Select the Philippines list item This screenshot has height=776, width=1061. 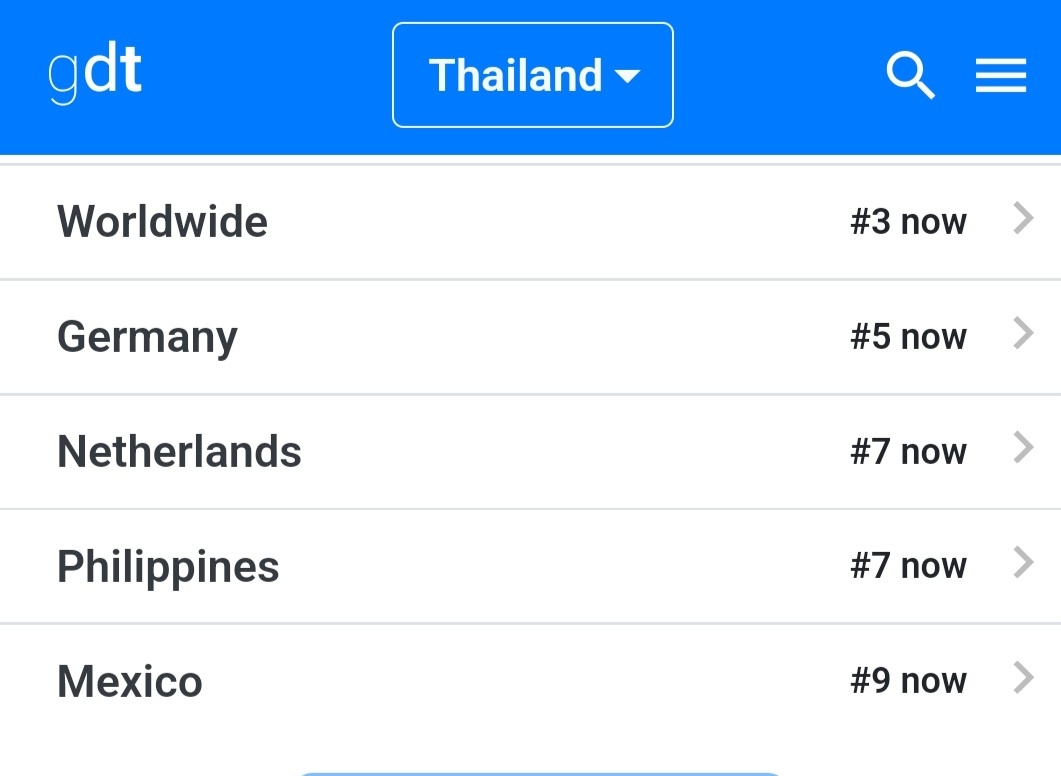click(x=530, y=566)
